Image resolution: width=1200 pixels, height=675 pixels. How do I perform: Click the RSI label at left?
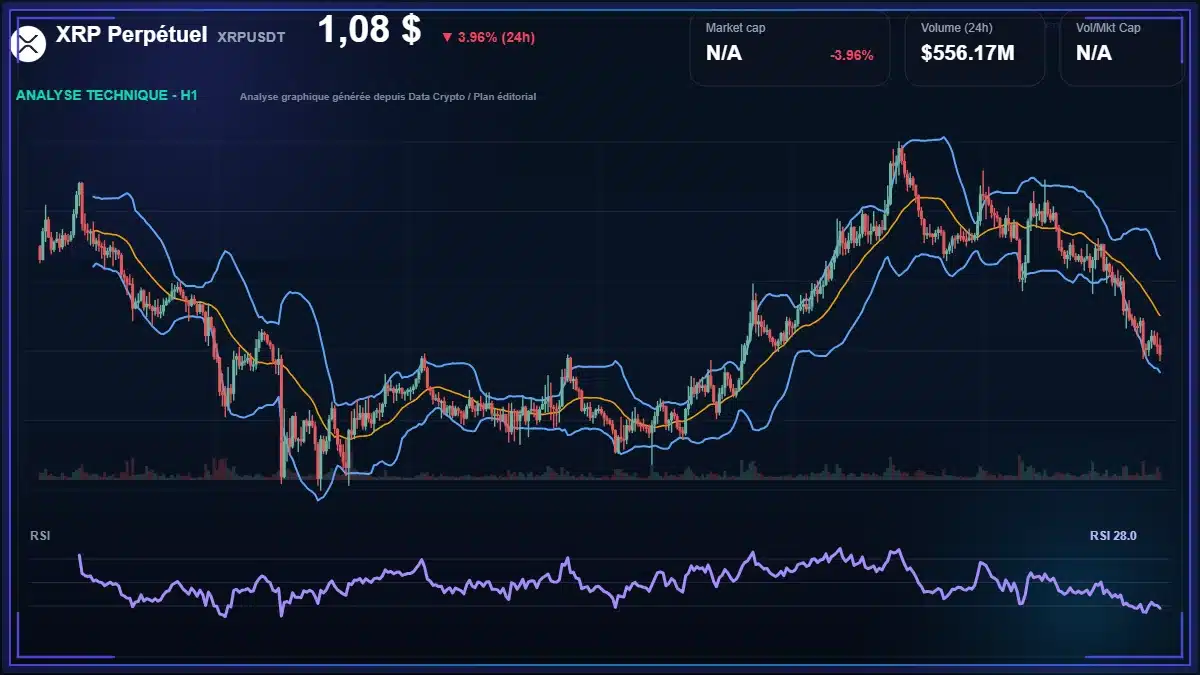(40, 536)
